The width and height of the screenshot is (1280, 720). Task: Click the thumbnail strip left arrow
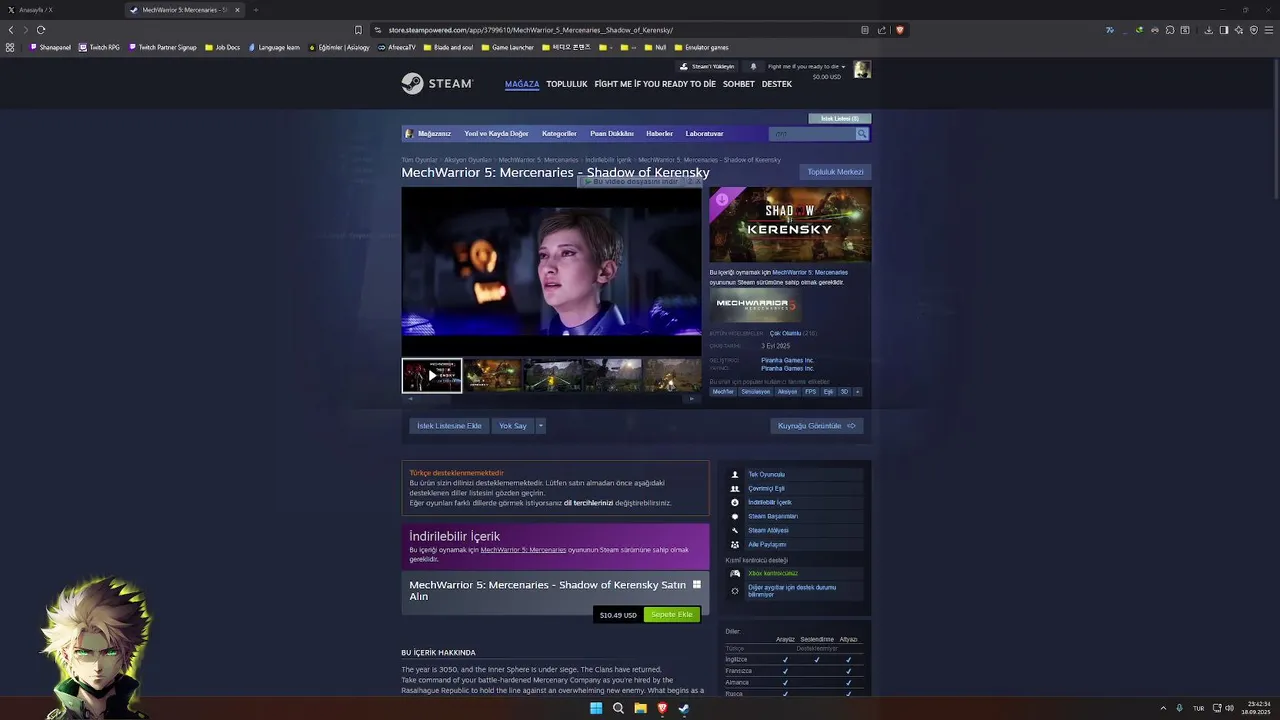(x=408, y=399)
